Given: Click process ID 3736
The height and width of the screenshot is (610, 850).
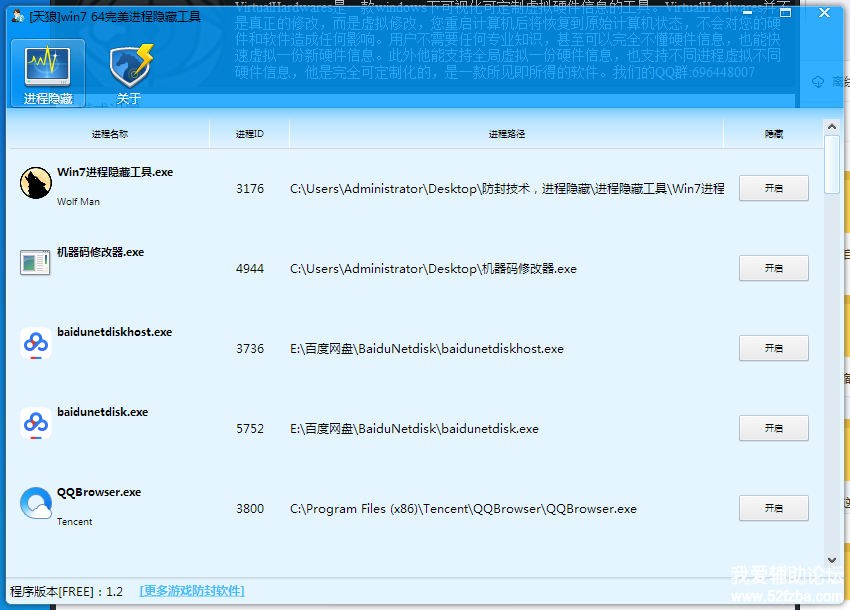Looking at the screenshot, I should (250, 349).
